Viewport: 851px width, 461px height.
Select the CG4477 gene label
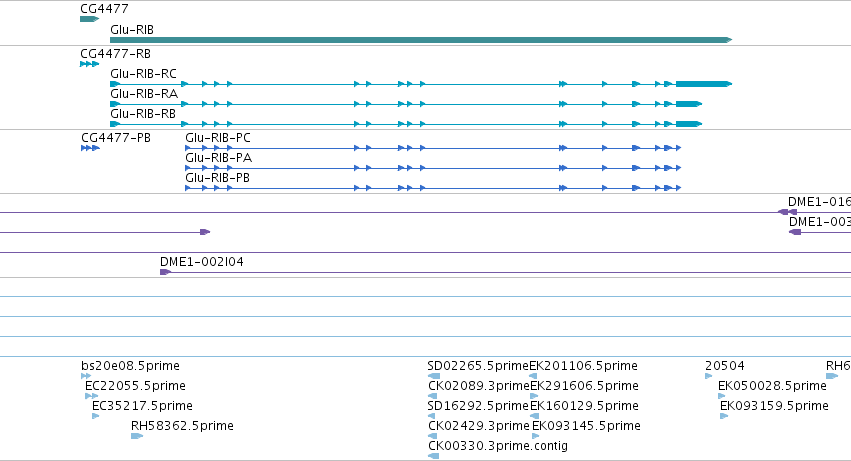pos(104,9)
